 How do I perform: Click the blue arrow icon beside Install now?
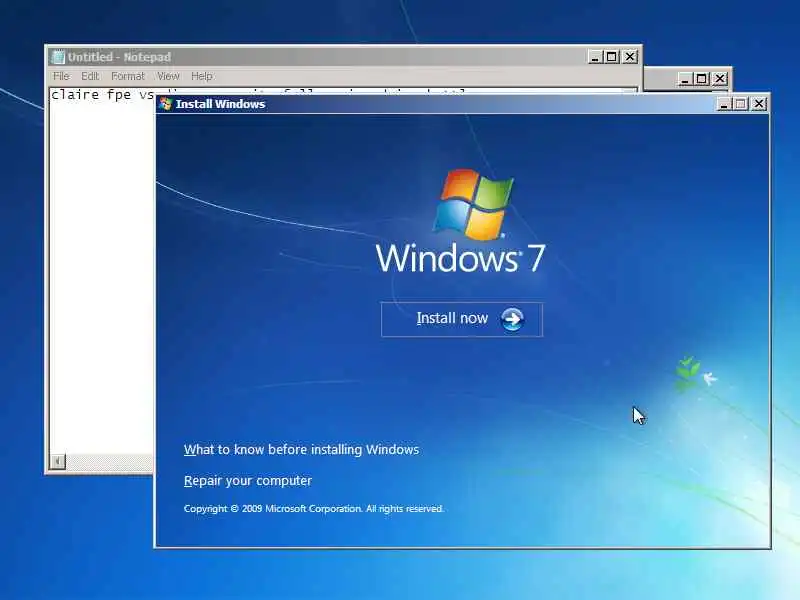[512, 319]
